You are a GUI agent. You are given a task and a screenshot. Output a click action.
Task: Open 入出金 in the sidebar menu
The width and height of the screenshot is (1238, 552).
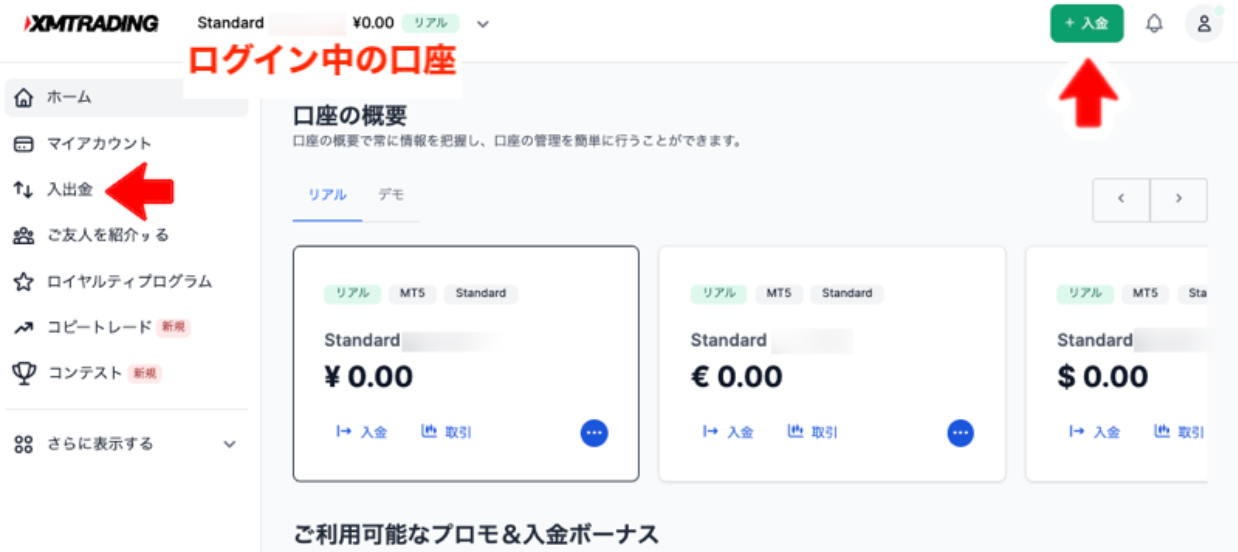point(69,189)
